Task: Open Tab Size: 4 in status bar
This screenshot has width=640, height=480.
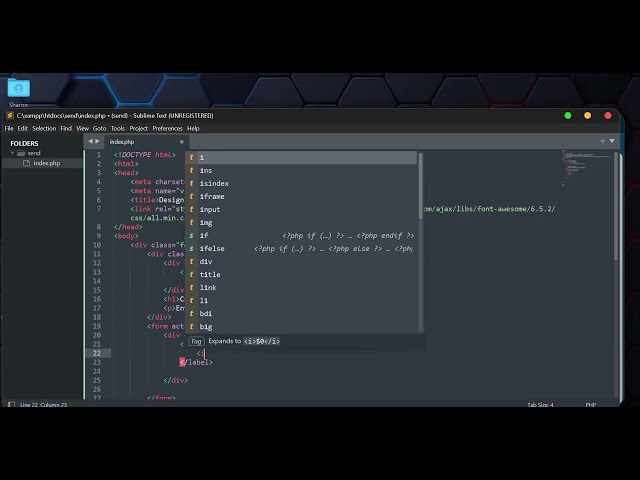Action: coord(540,405)
